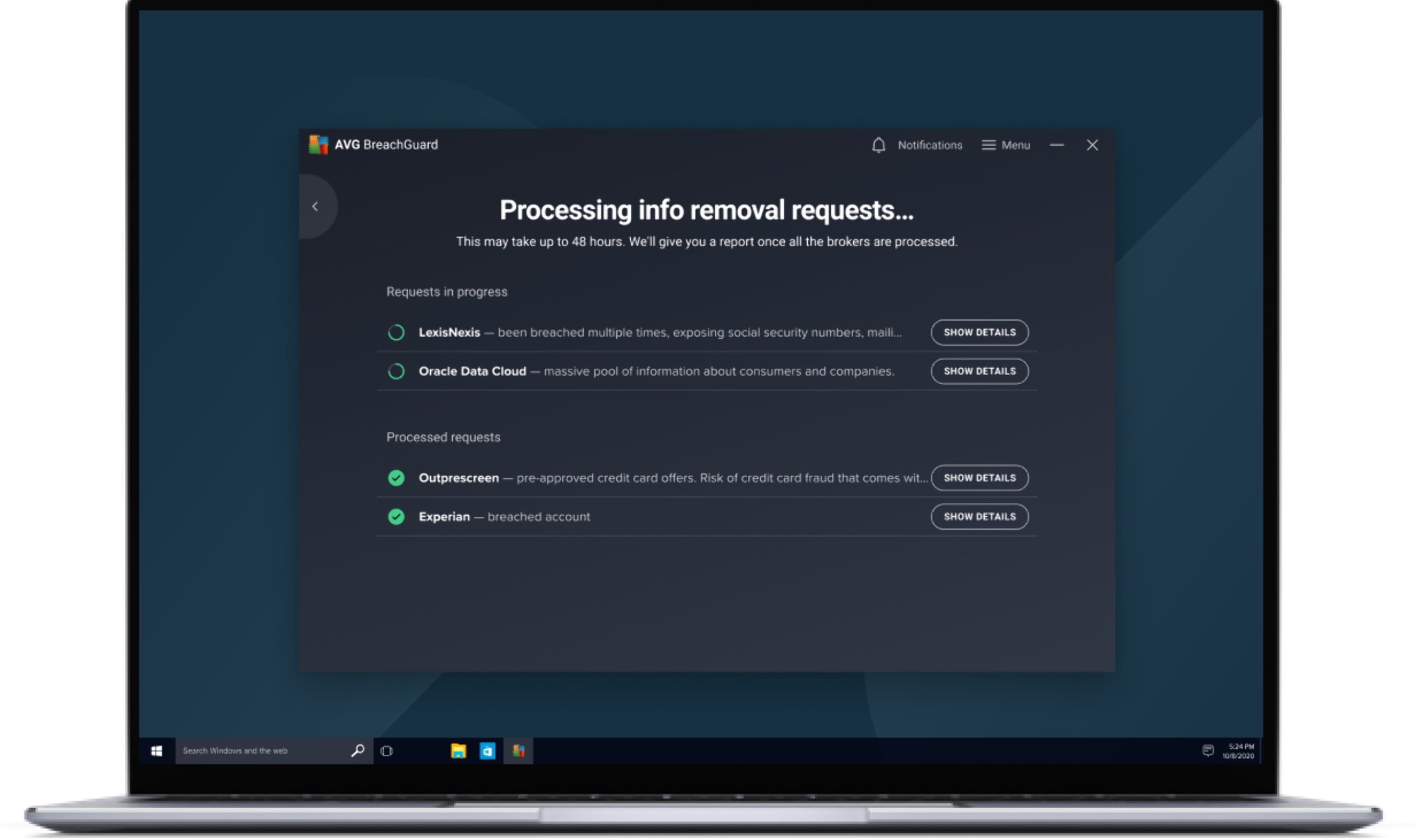The height and width of the screenshot is (840, 1415).
Task: Show details for Oracle Data Cloud
Action: [x=980, y=372]
